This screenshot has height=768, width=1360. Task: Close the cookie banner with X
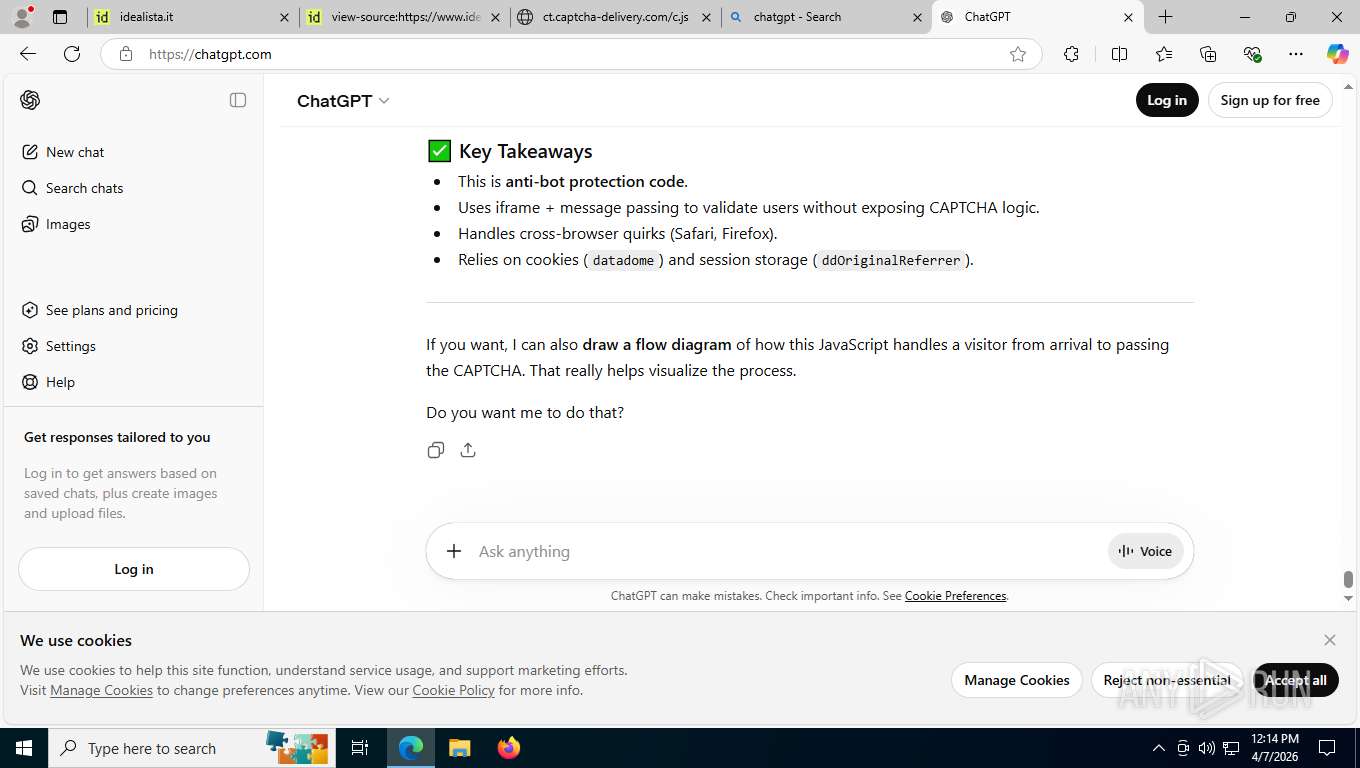coord(1330,640)
